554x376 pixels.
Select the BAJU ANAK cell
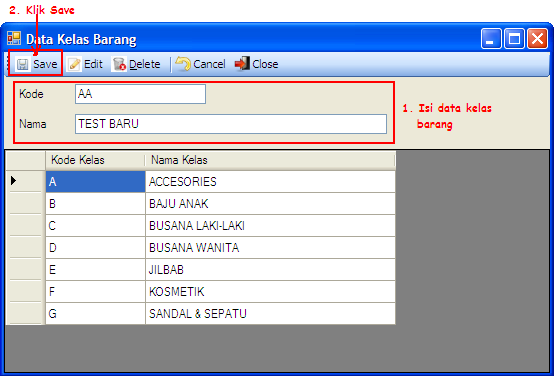point(270,204)
